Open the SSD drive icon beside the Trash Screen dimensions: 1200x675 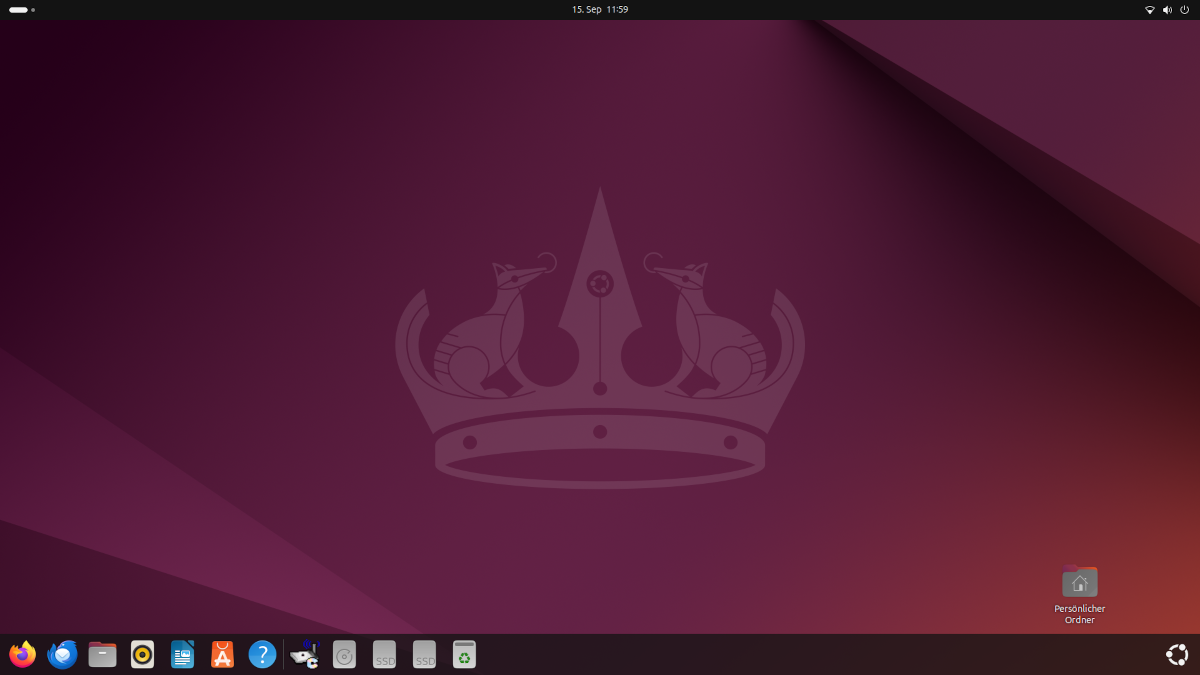(424, 655)
